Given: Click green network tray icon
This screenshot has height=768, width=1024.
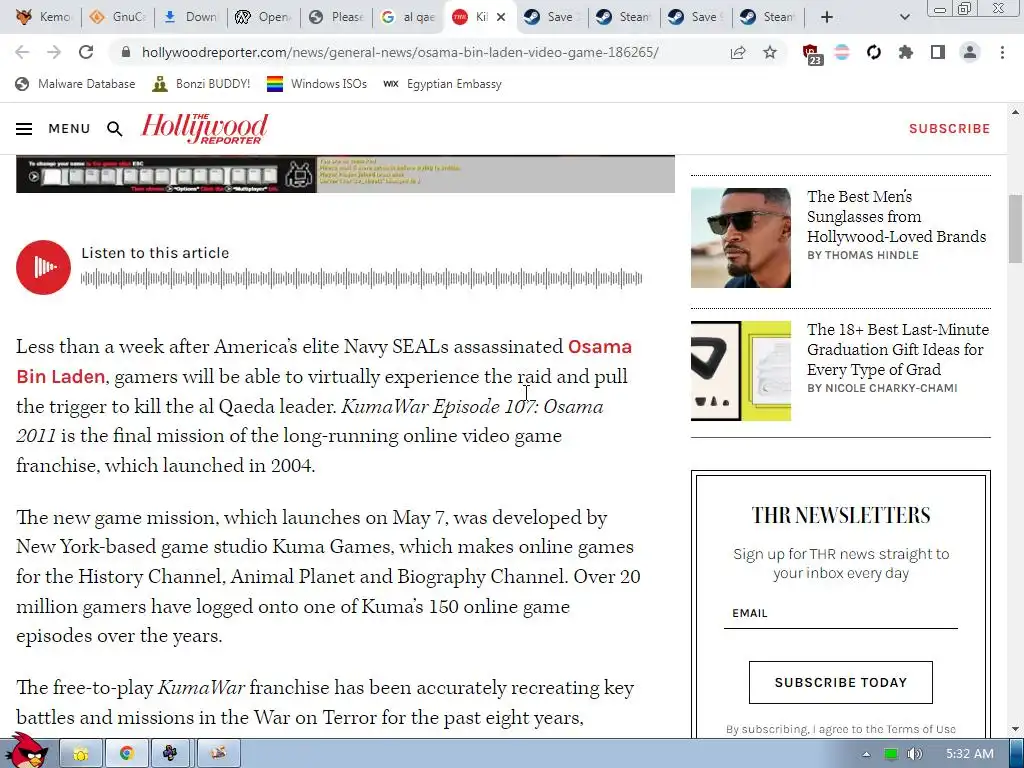Looking at the screenshot, I should coord(891,754).
